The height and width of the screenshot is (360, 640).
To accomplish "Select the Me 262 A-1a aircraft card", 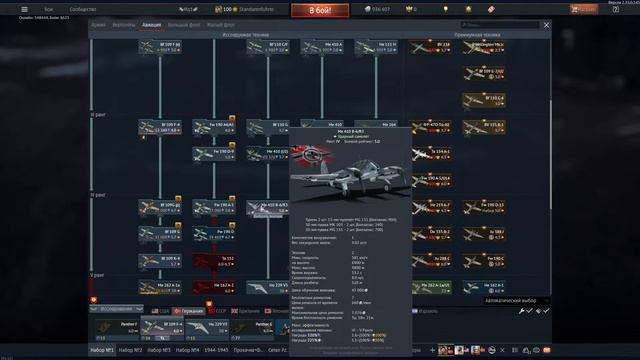I will 160,287.
